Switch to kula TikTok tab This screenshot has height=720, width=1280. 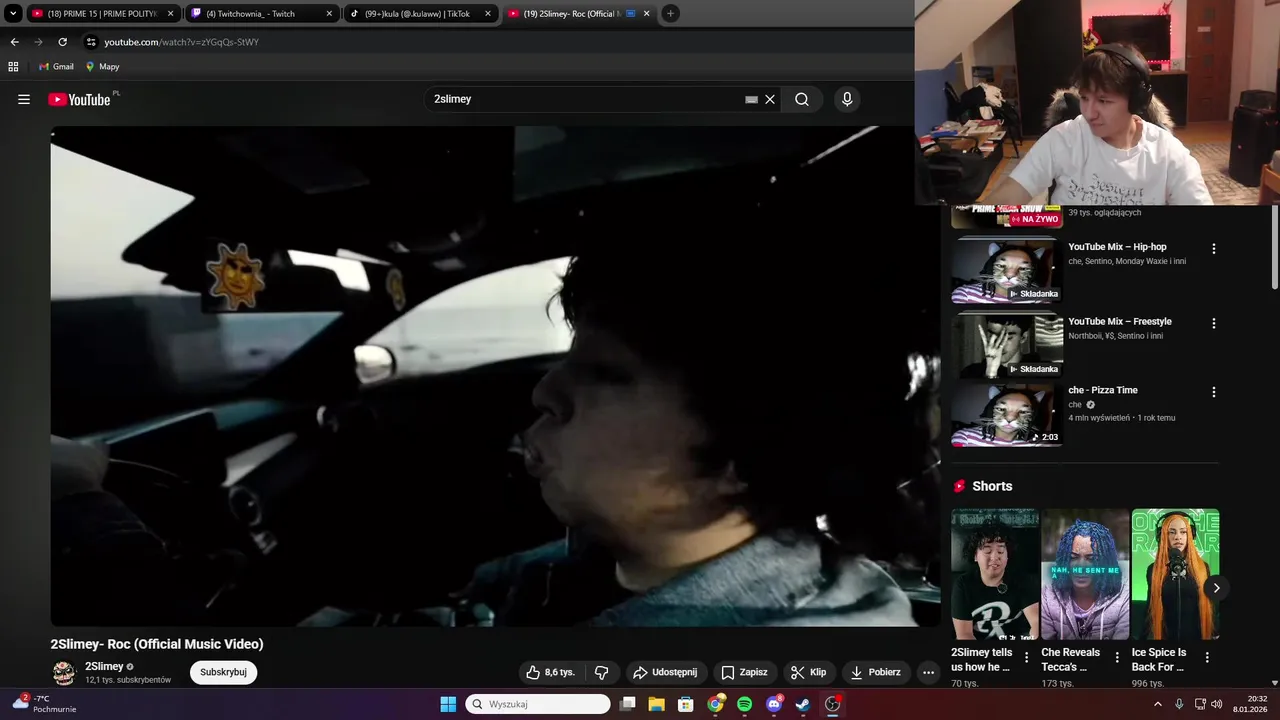pyautogui.click(x=420, y=13)
